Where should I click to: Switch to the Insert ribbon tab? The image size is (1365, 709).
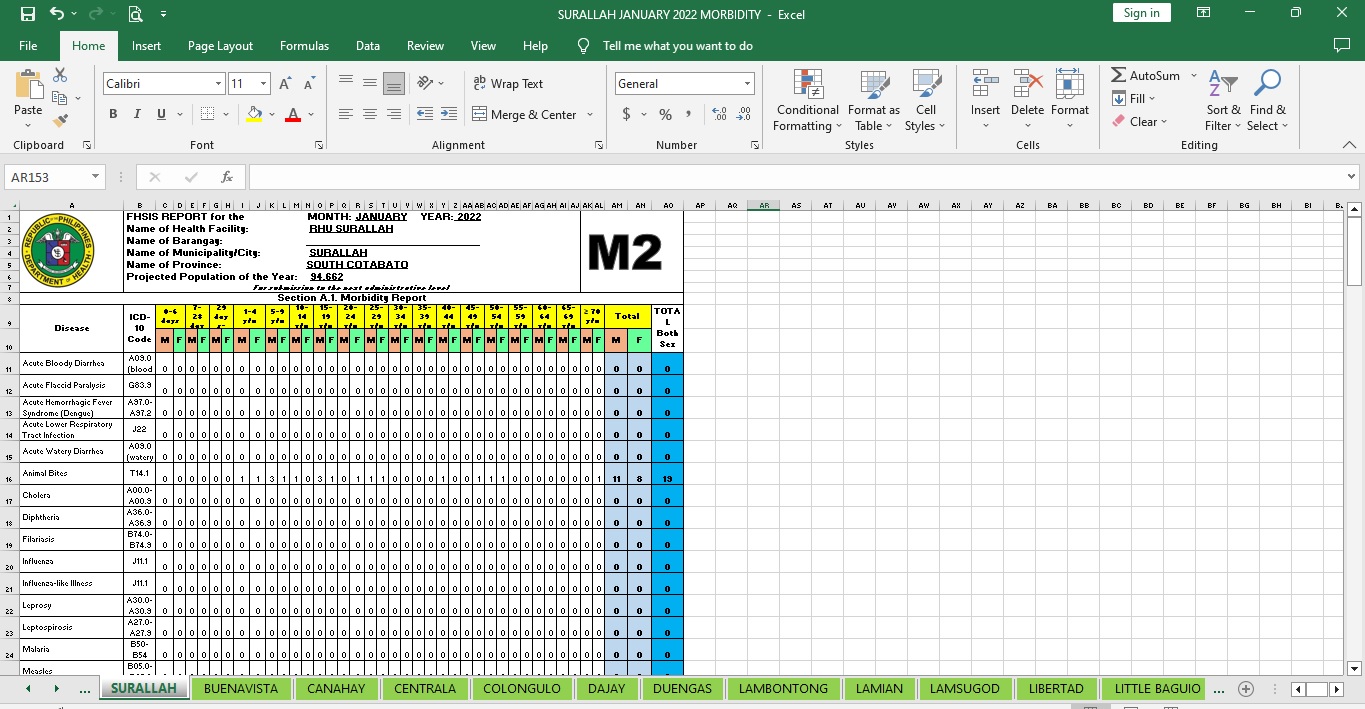click(x=146, y=46)
